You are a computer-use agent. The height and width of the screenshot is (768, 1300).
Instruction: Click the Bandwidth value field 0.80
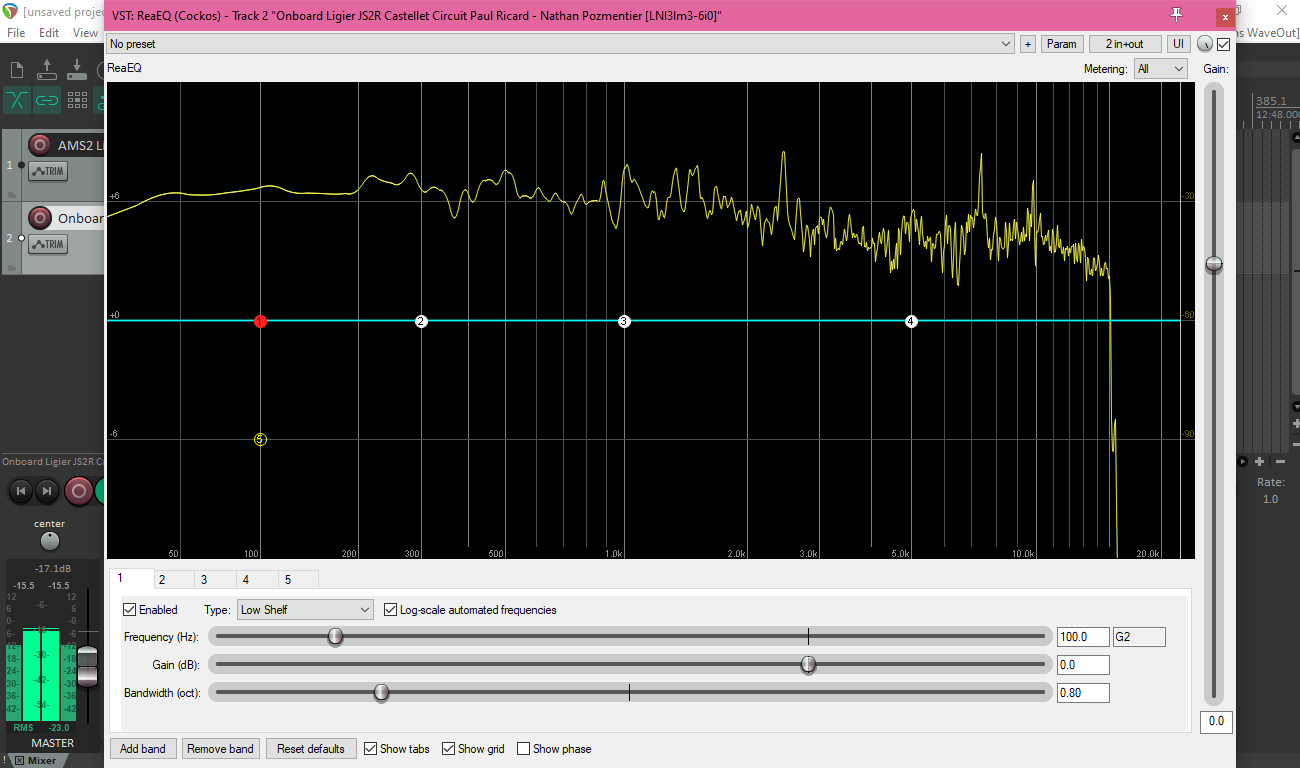pyautogui.click(x=1083, y=693)
